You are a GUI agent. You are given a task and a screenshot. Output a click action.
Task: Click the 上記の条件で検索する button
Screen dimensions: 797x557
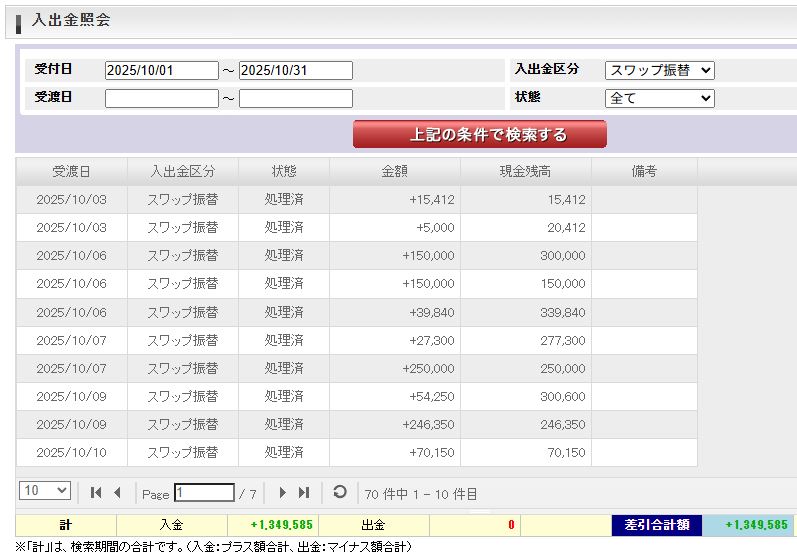click(x=479, y=135)
